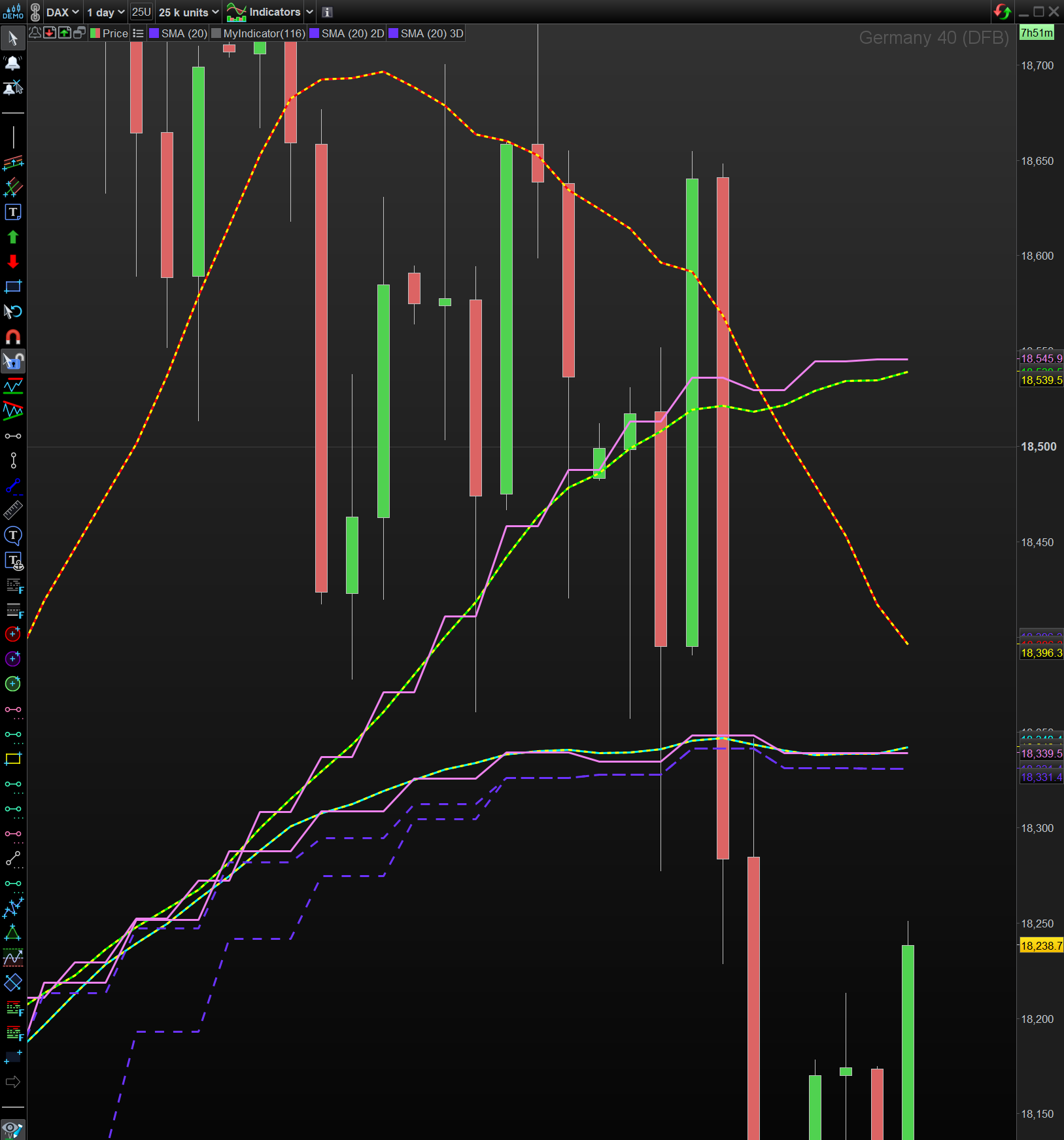
Task: Click the 25U units box
Action: [141, 12]
